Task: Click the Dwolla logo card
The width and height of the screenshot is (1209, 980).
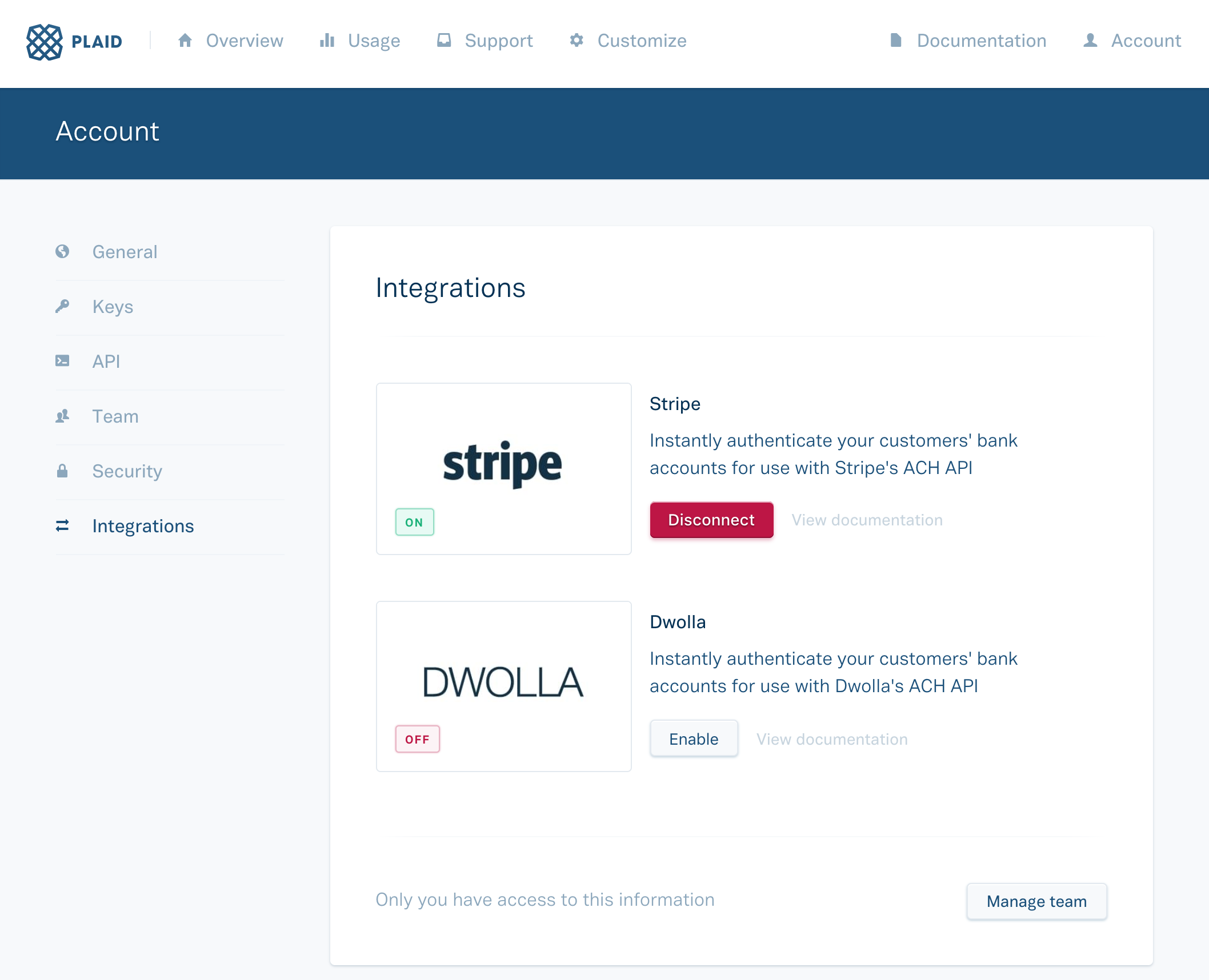Action: click(503, 686)
